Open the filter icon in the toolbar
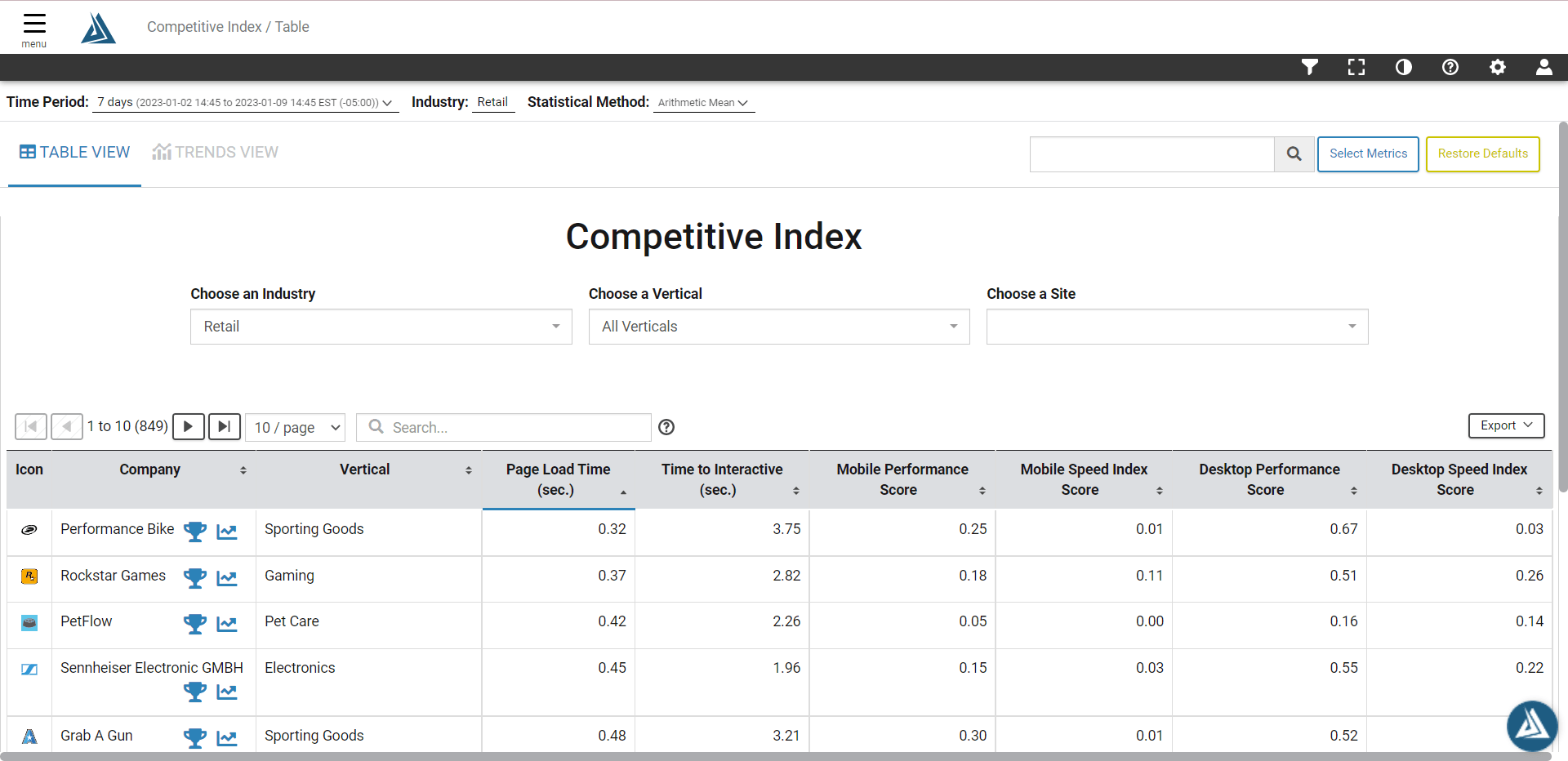This screenshot has width=1568, height=761. point(1309,67)
